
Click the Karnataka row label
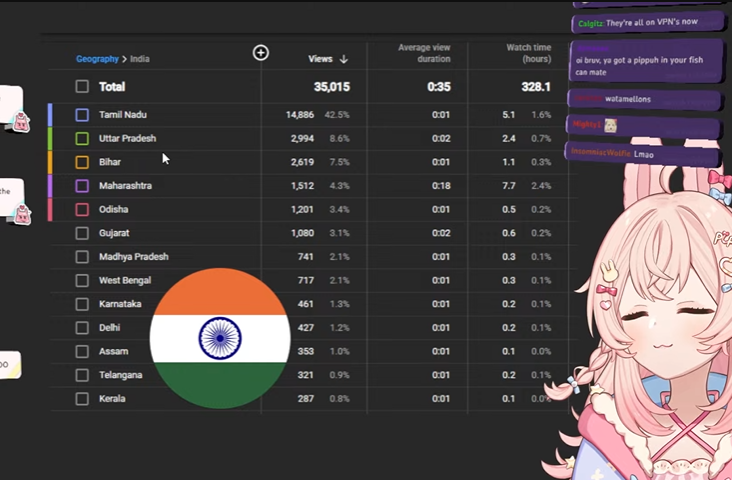(x=120, y=304)
